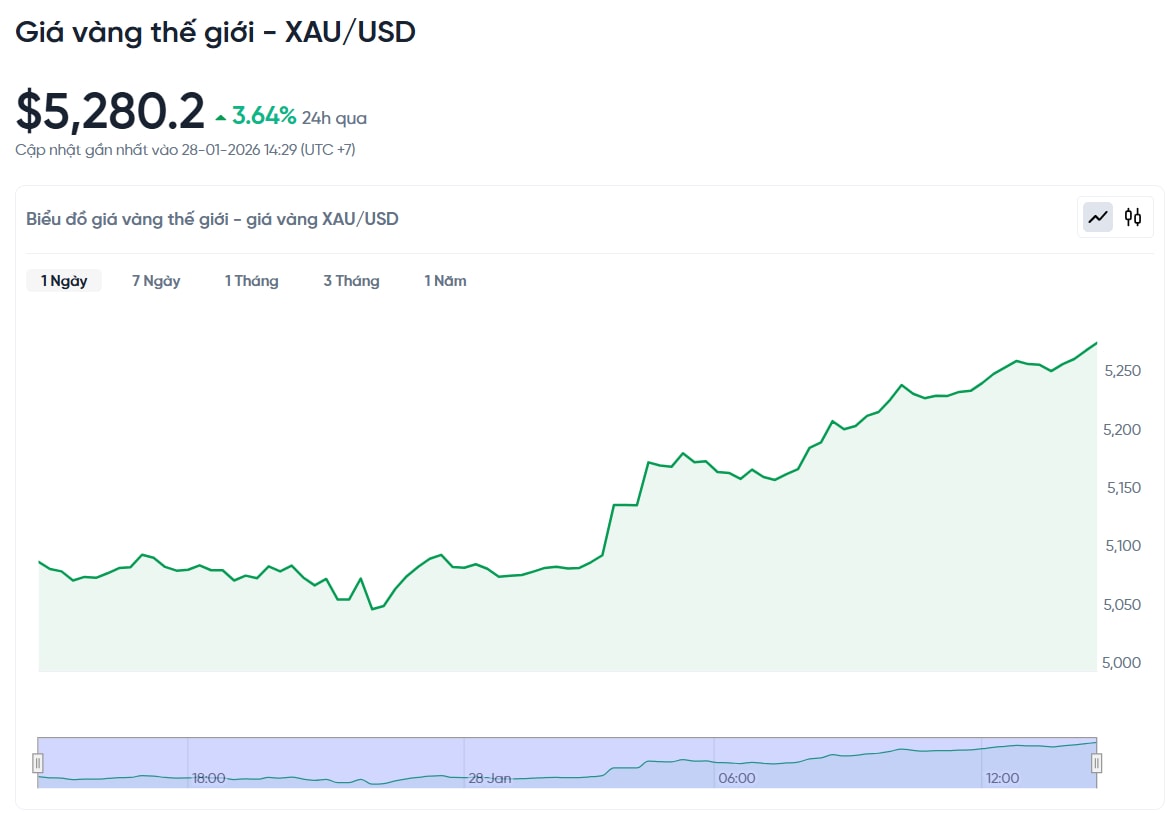
Task: Select the "3 Tháng" range option
Action: (x=351, y=281)
